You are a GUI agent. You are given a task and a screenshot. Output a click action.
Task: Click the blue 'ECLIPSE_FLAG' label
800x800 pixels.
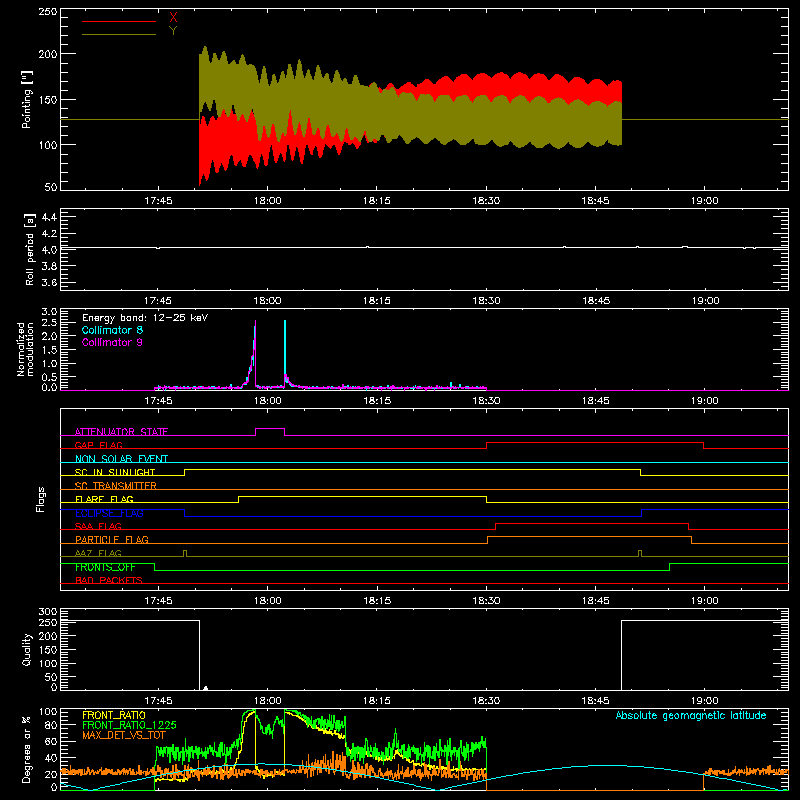pos(109,513)
